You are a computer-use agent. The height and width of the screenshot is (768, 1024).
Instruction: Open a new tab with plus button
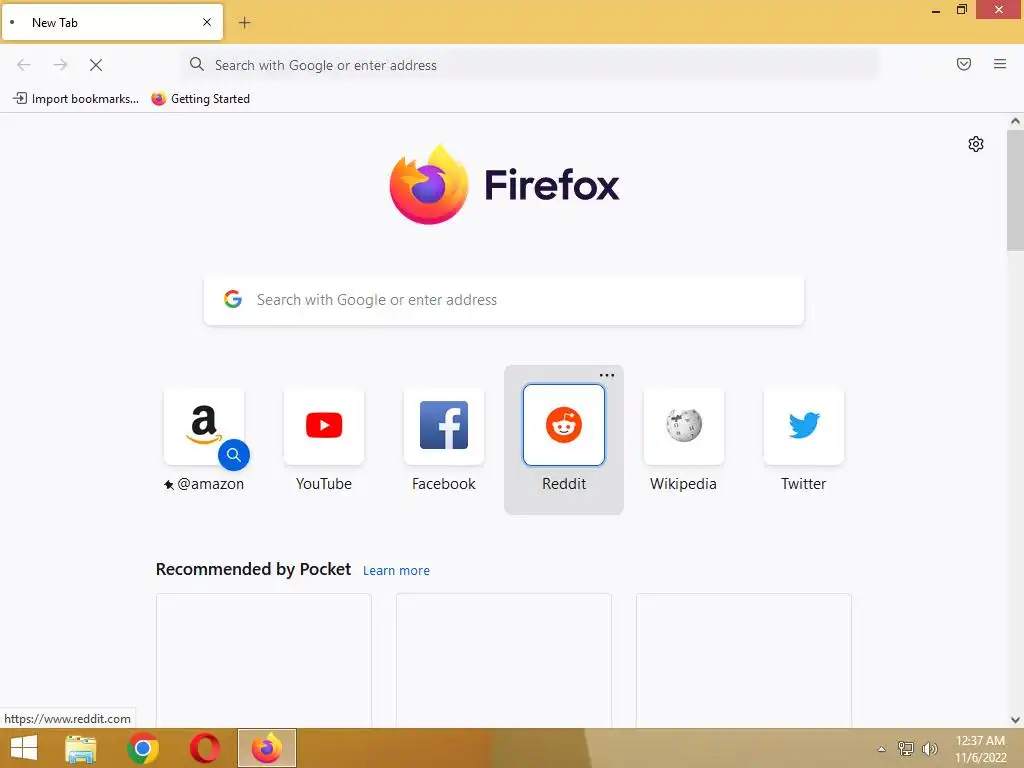(x=244, y=23)
